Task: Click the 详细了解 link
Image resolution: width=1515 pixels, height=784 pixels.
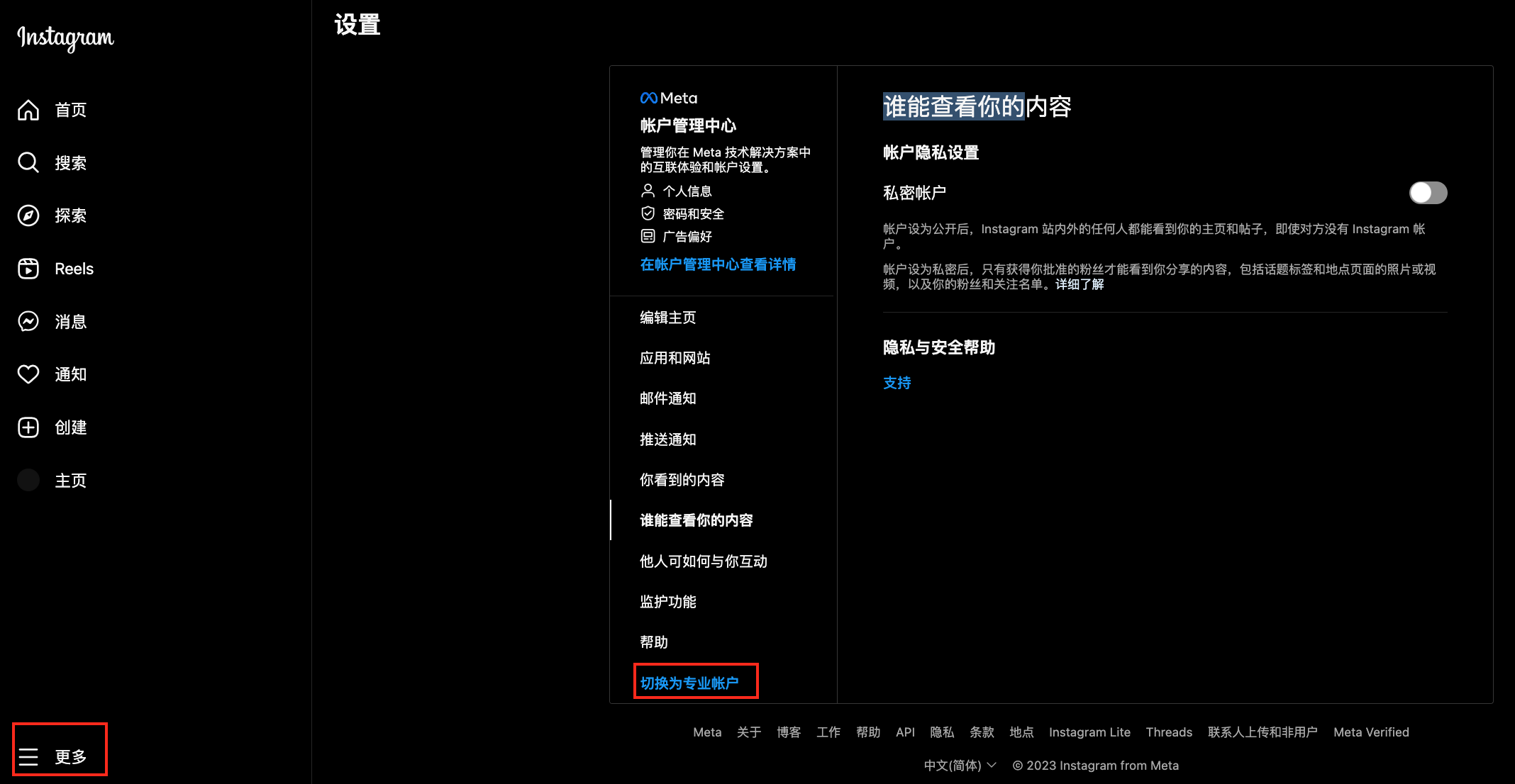Action: pyautogui.click(x=1080, y=284)
